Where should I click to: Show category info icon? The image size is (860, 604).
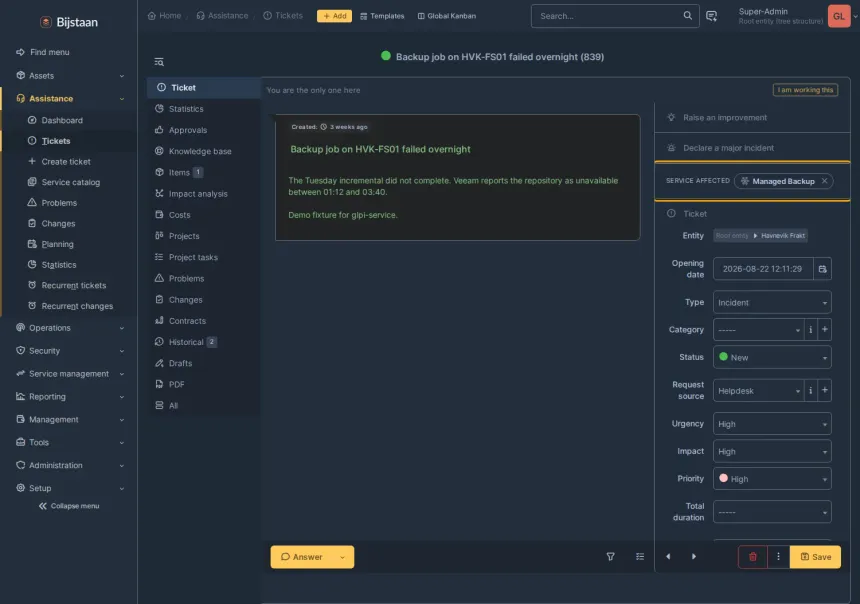pyautogui.click(x=811, y=330)
